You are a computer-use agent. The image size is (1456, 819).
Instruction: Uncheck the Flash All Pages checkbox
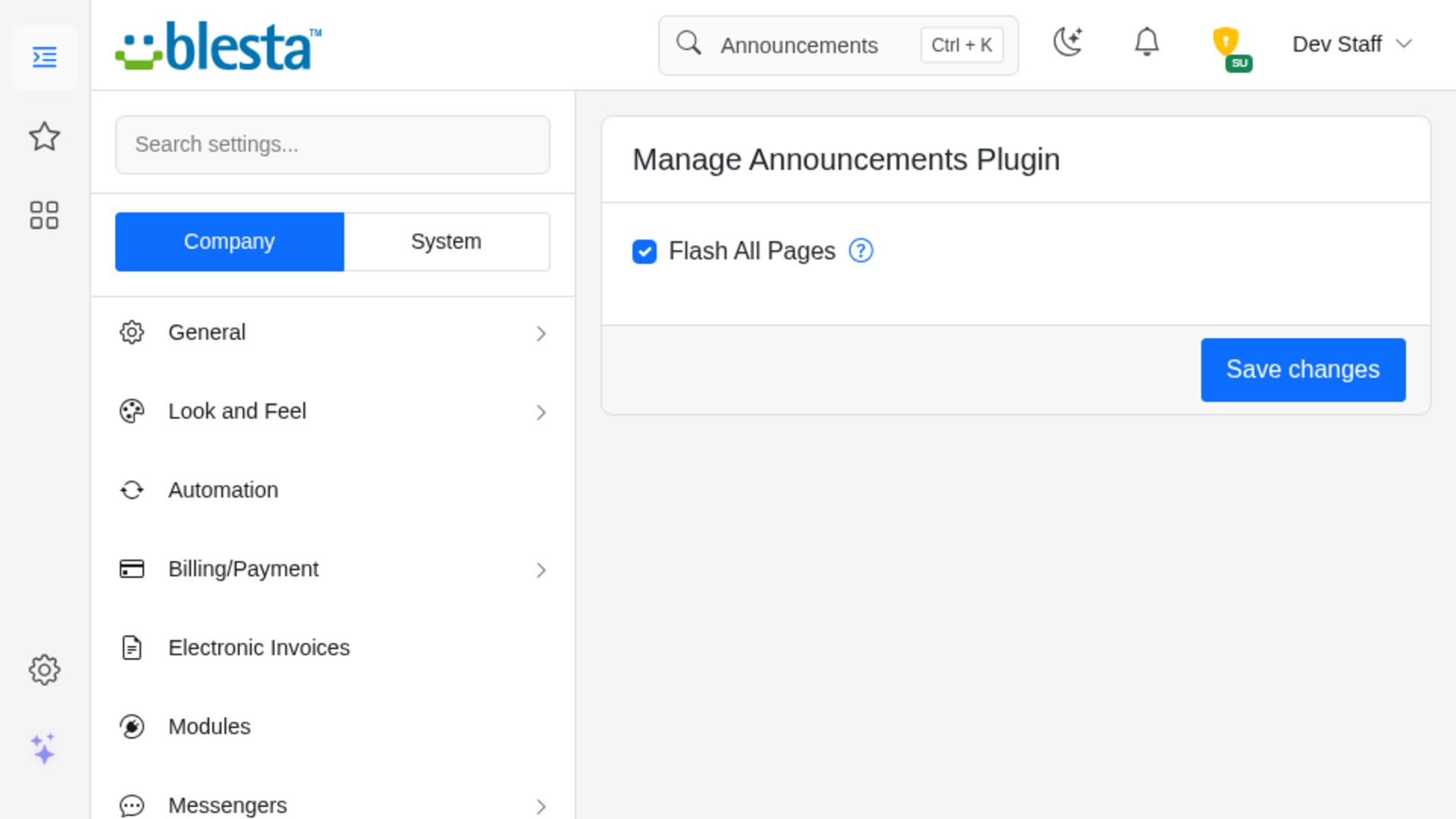645,251
